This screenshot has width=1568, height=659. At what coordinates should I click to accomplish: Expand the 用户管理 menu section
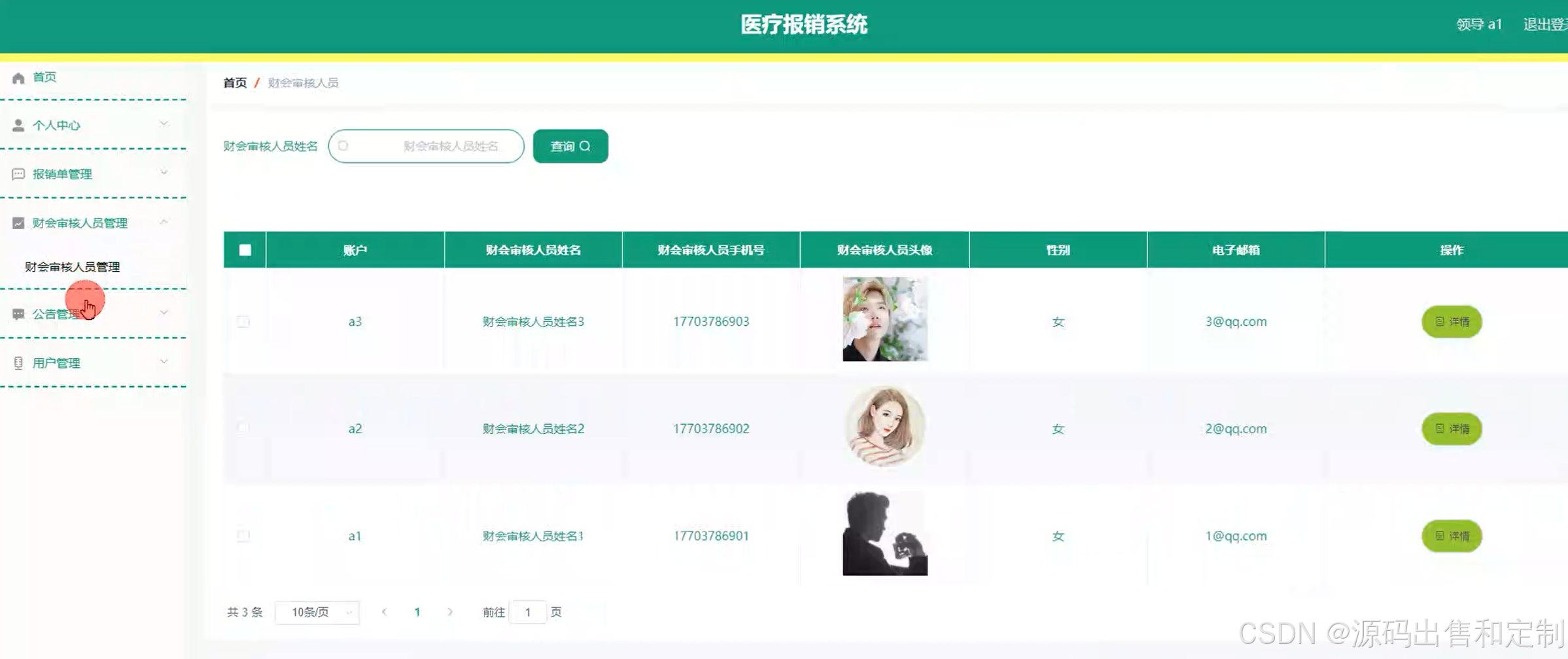pyautogui.click(x=164, y=362)
